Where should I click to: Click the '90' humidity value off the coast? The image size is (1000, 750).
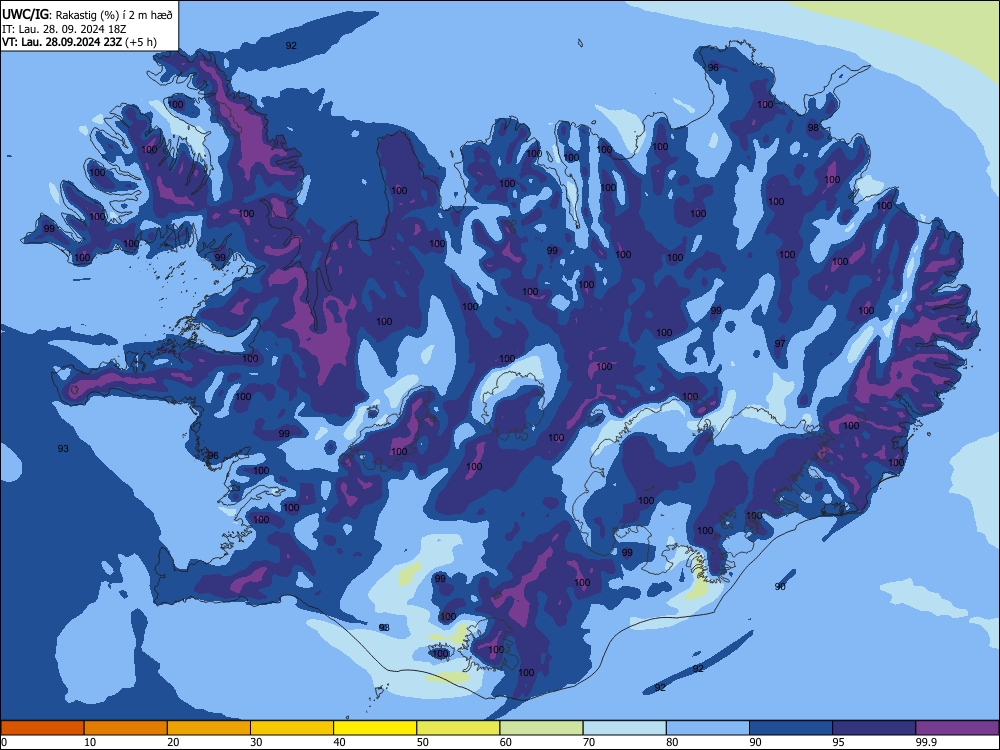(x=780, y=586)
